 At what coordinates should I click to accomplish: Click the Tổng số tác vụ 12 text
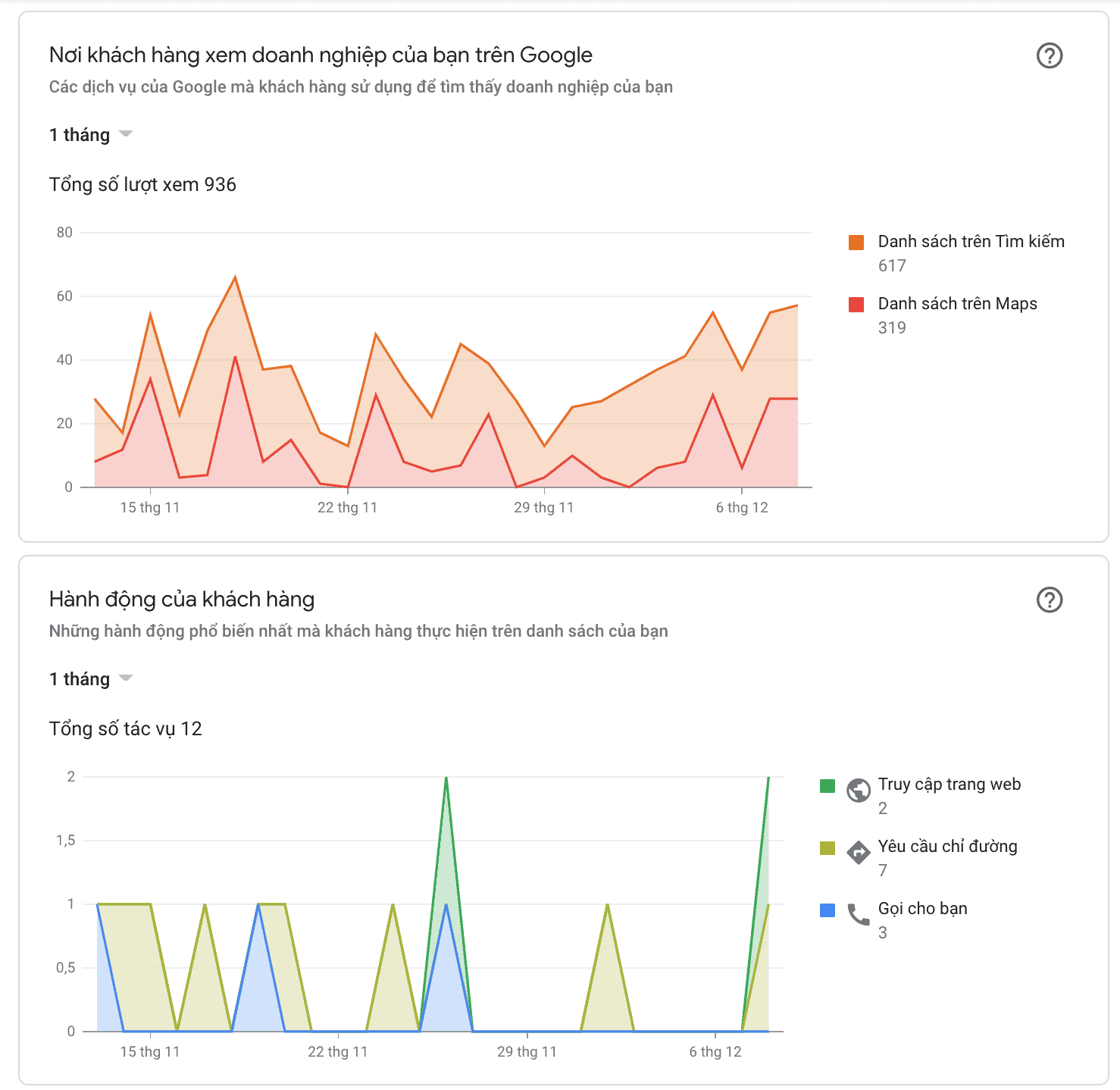(x=125, y=728)
